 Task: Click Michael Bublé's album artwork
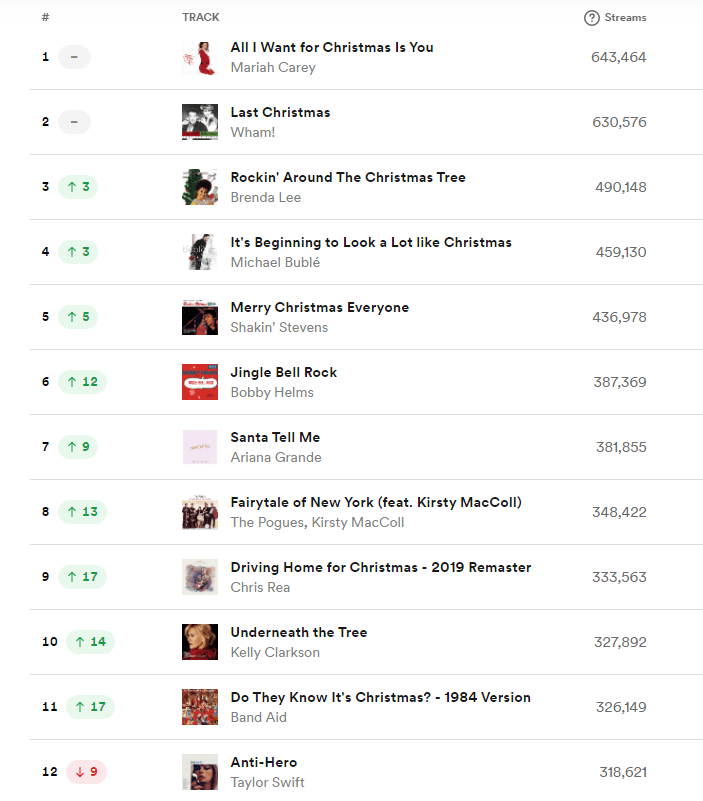199,251
